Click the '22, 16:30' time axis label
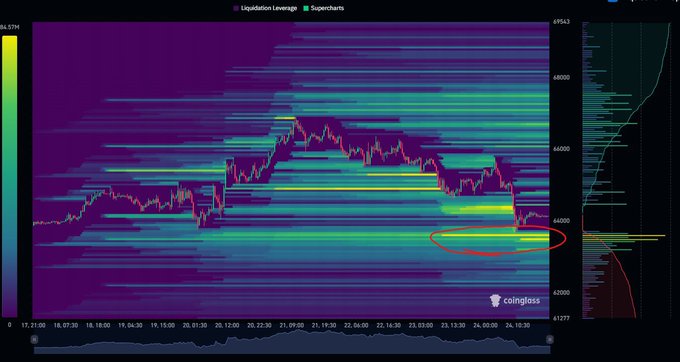 pos(389,325)
